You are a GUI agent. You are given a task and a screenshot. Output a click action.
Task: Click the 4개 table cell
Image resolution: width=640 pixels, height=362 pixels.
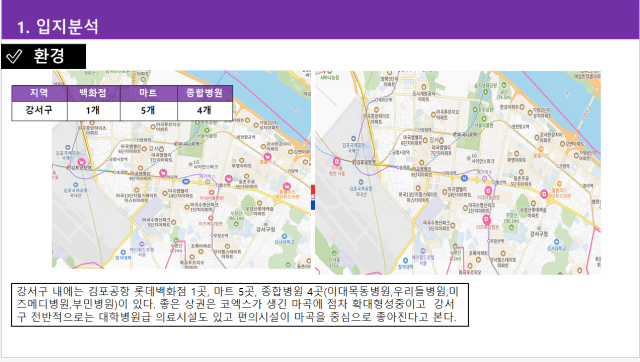[x=205, y=111]
